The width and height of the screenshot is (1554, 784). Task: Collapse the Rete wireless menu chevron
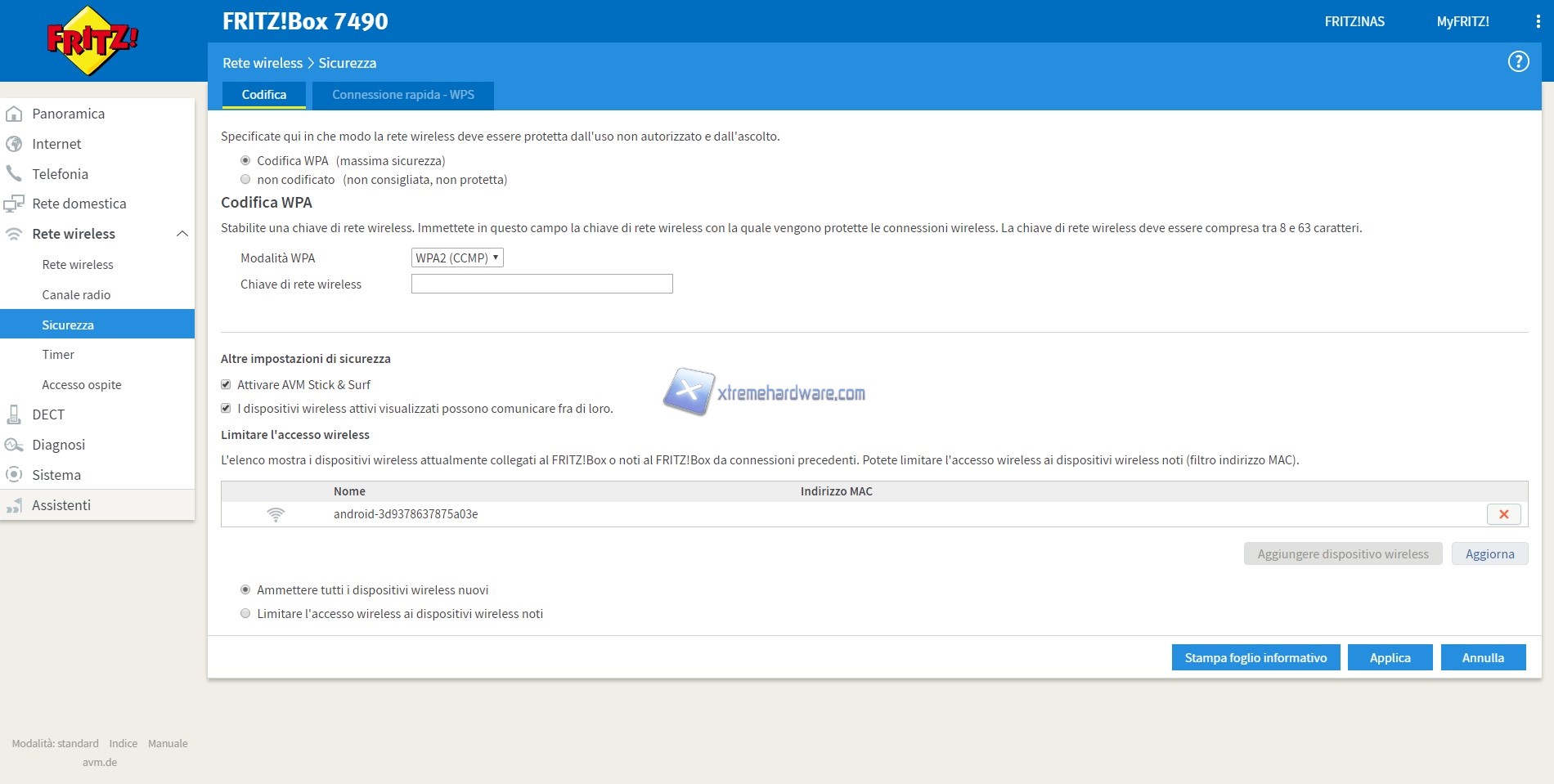pos(182,235)
